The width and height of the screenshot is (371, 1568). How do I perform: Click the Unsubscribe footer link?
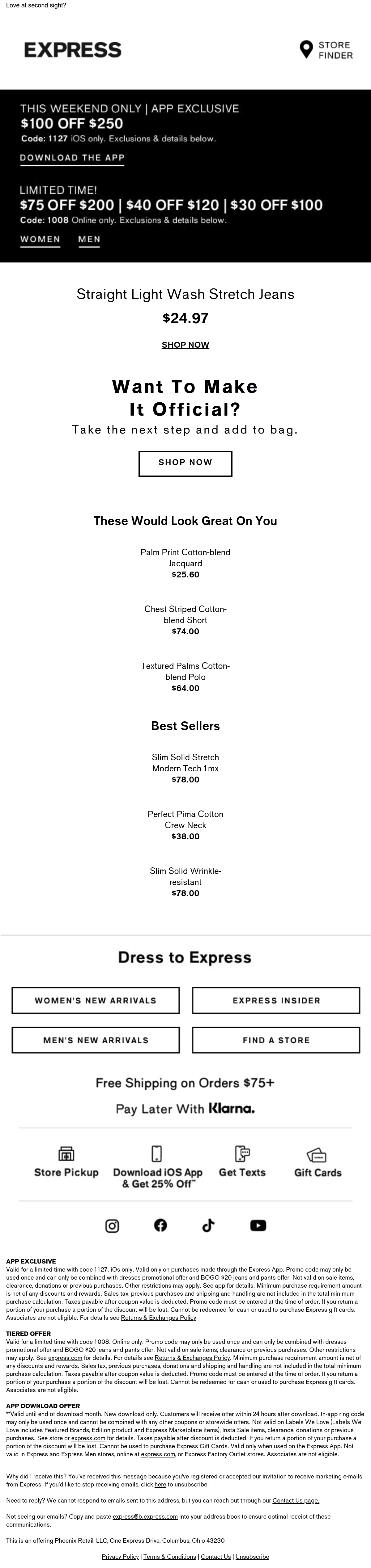252,1557
